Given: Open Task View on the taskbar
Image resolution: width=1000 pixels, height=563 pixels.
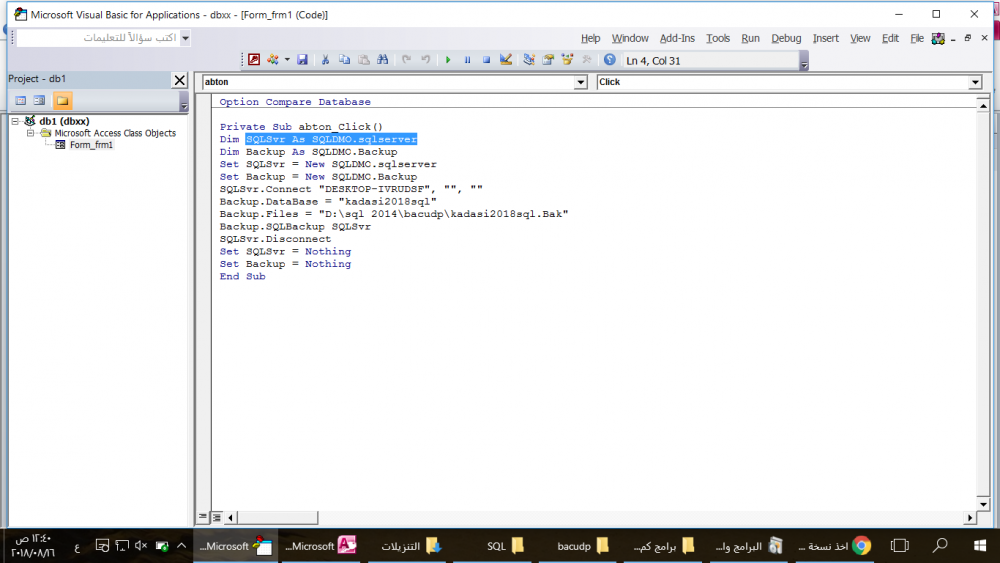Looking at the screenshot, I should [900, 546].
